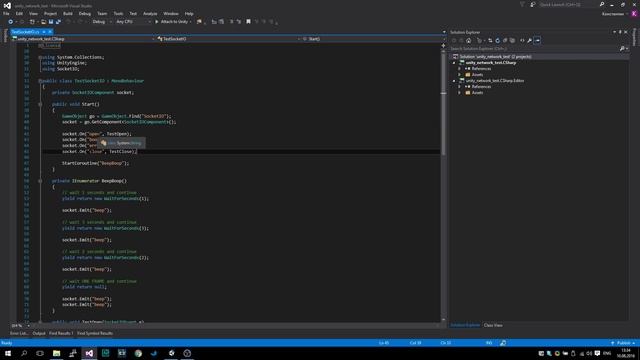Click the Attach to Unity button

pyautogui.click(x=173, y=22)
